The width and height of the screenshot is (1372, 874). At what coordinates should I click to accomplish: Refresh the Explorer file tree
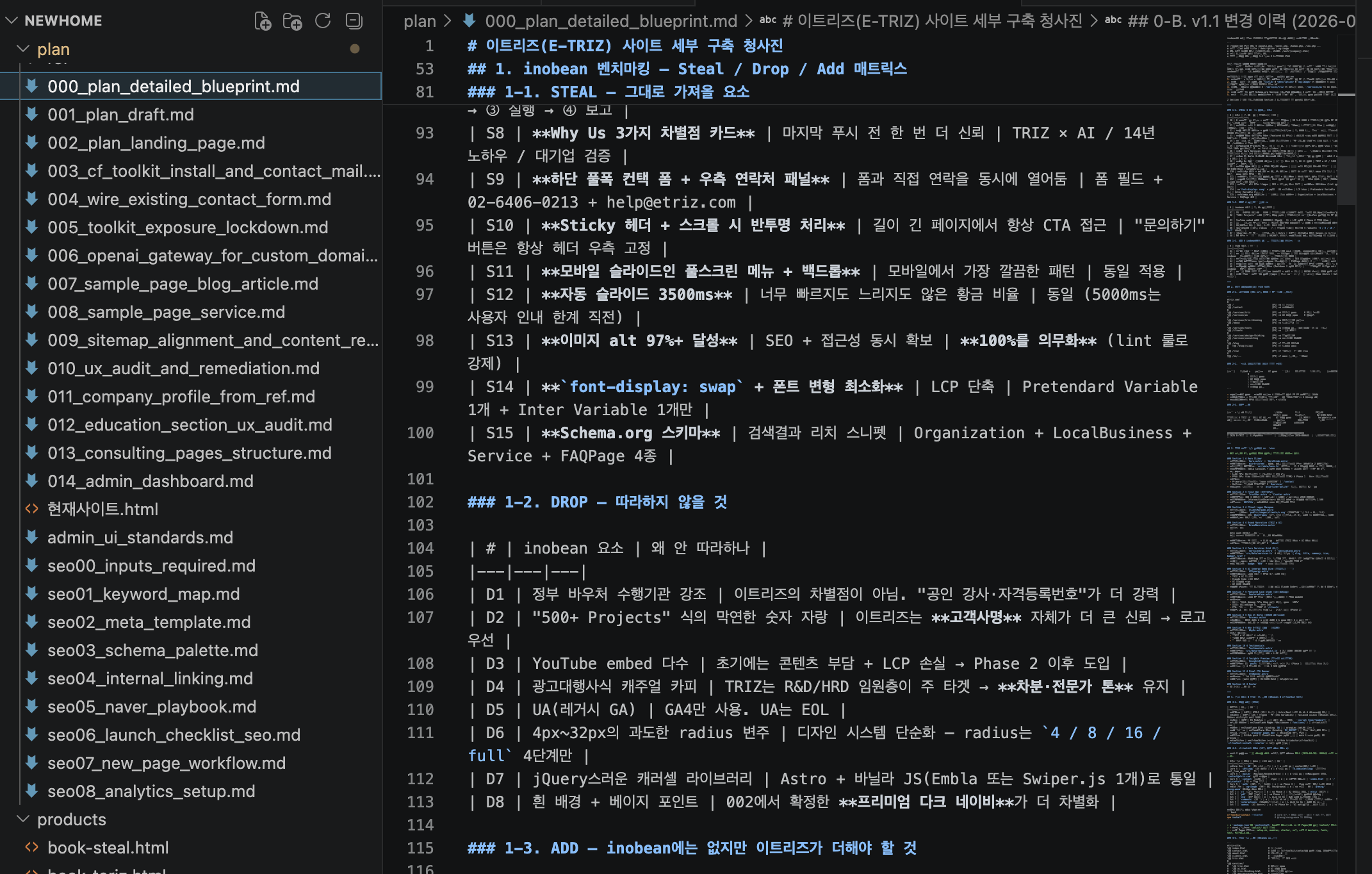pyautogui.click(x=323, y=21)
